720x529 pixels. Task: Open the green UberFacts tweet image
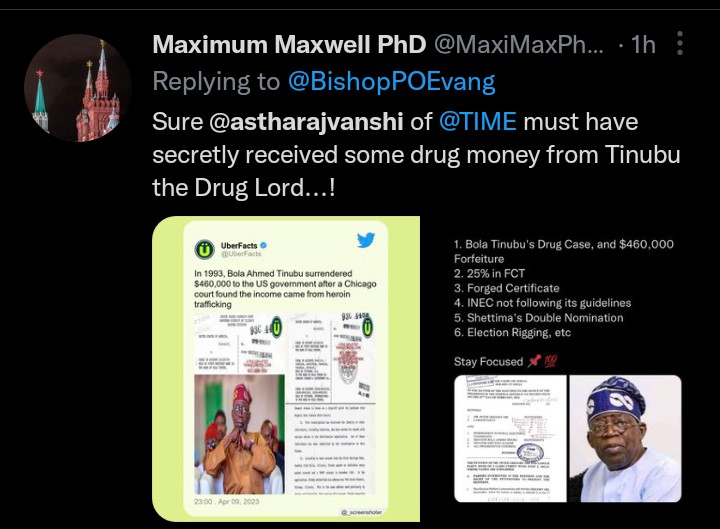286,369
